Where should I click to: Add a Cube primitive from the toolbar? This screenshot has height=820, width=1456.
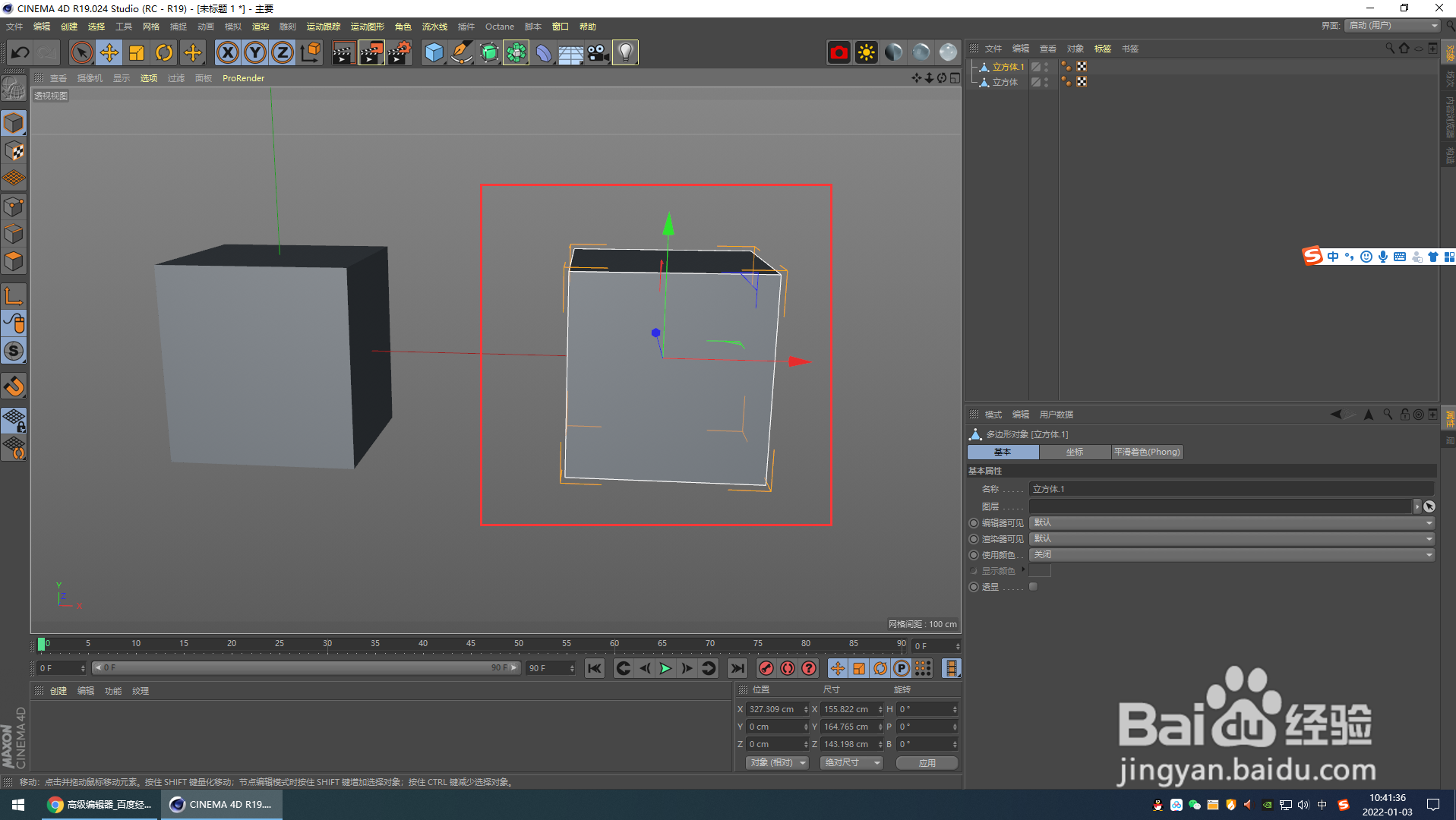tap(434, 52)
